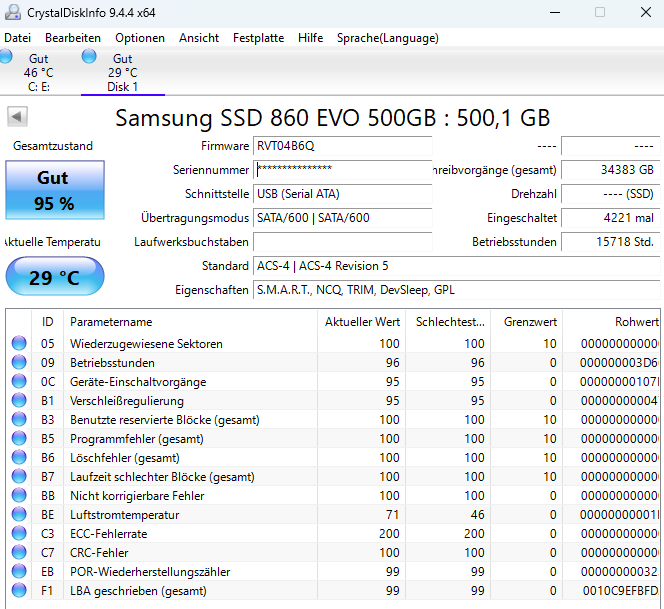The image size is (664, 609).
Task: Close the CrystalDiskInfo window
Action: pyautogui.click(x=646, y=12)
